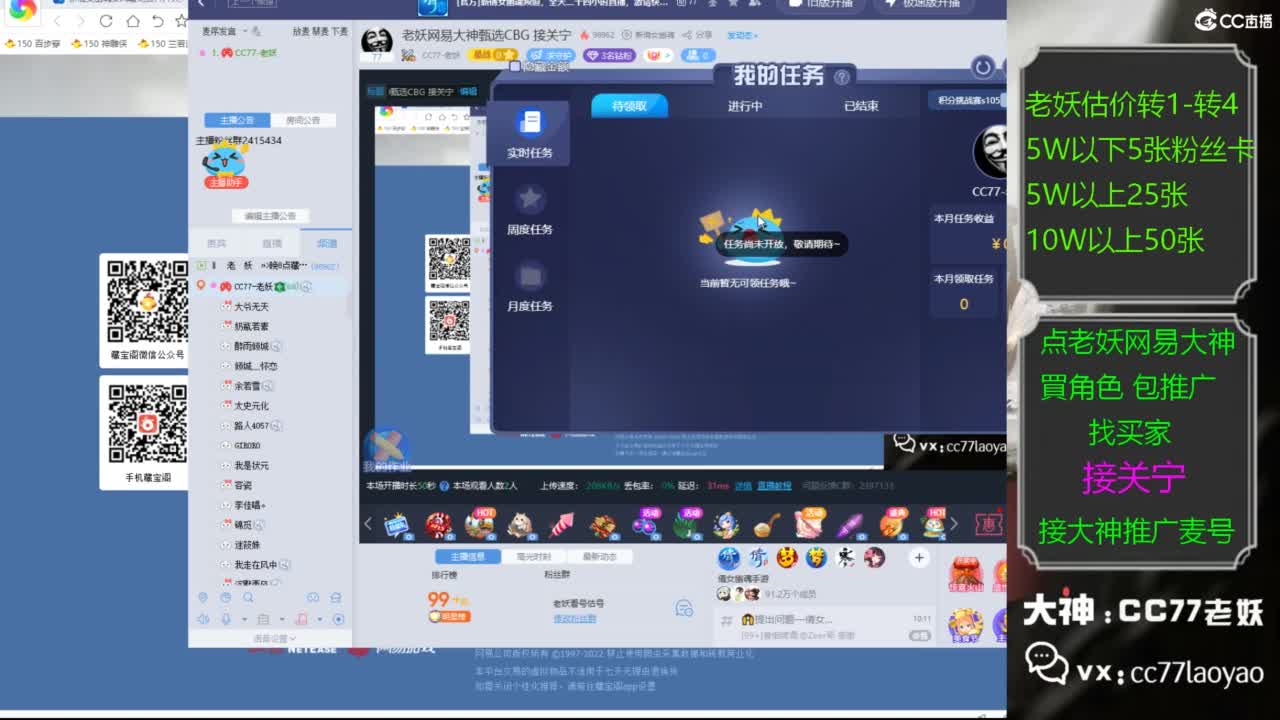Click the 编辑 link beside the stream title

point(468,91)
